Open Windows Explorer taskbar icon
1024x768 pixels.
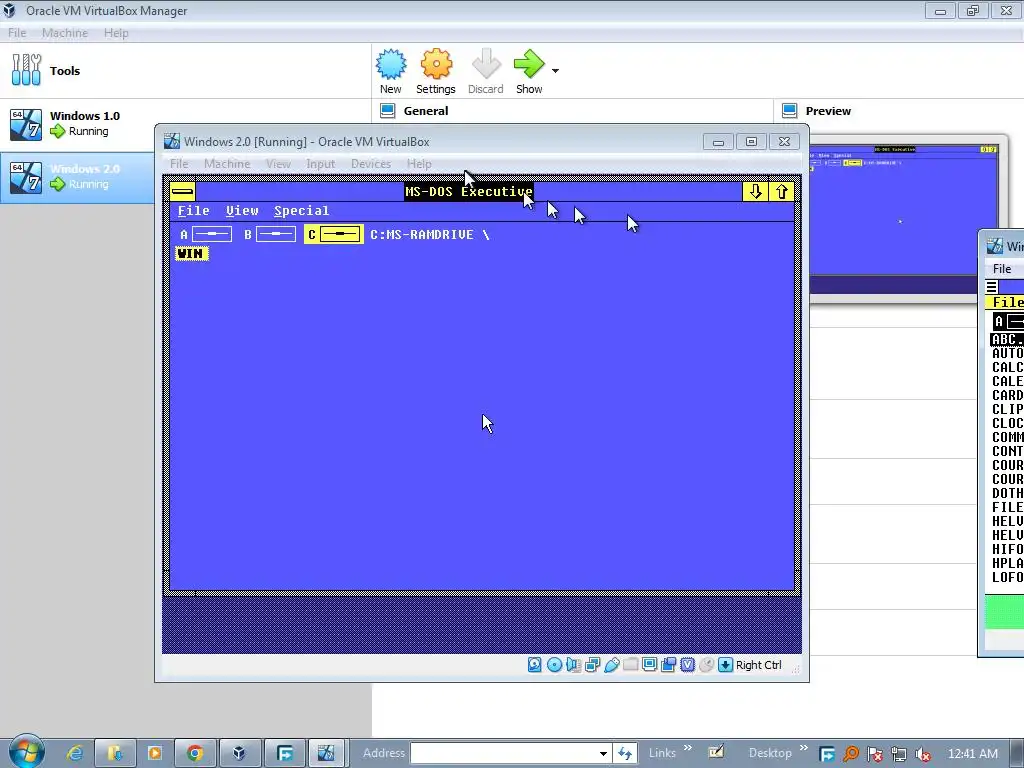[x=115, y=753]
